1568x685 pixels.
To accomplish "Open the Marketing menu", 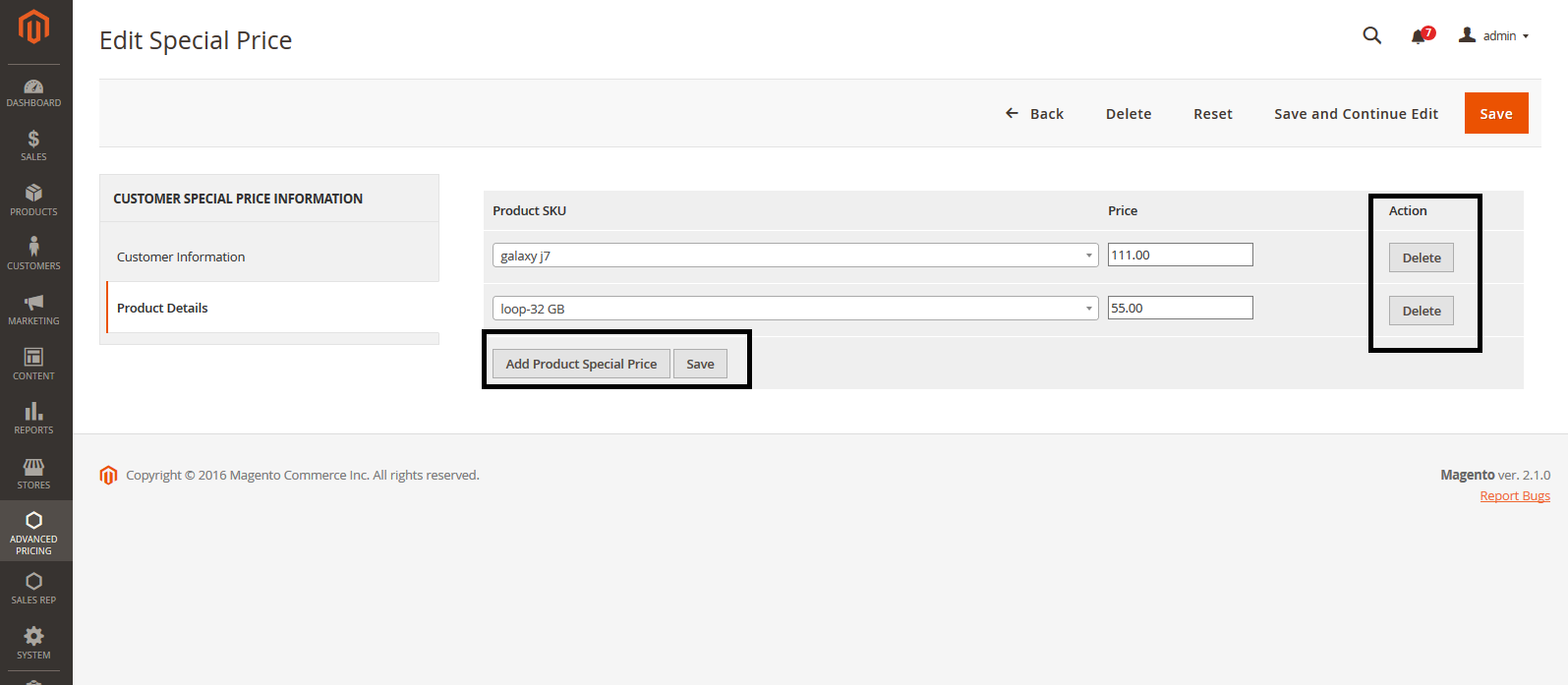I will coord(34,310).
